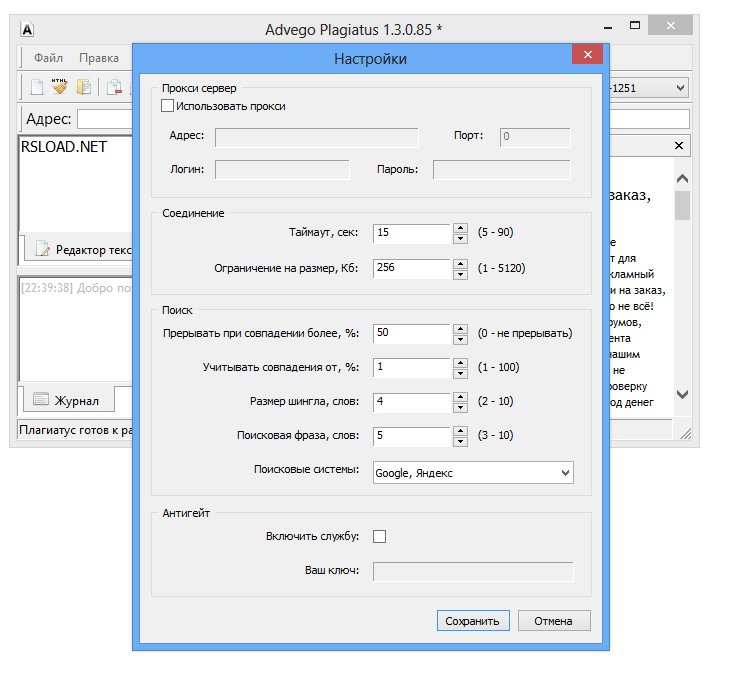The width and height of the screenshot is (736, 680).
Task: Click the Пароль input field
Action: (x=501, y=169)
